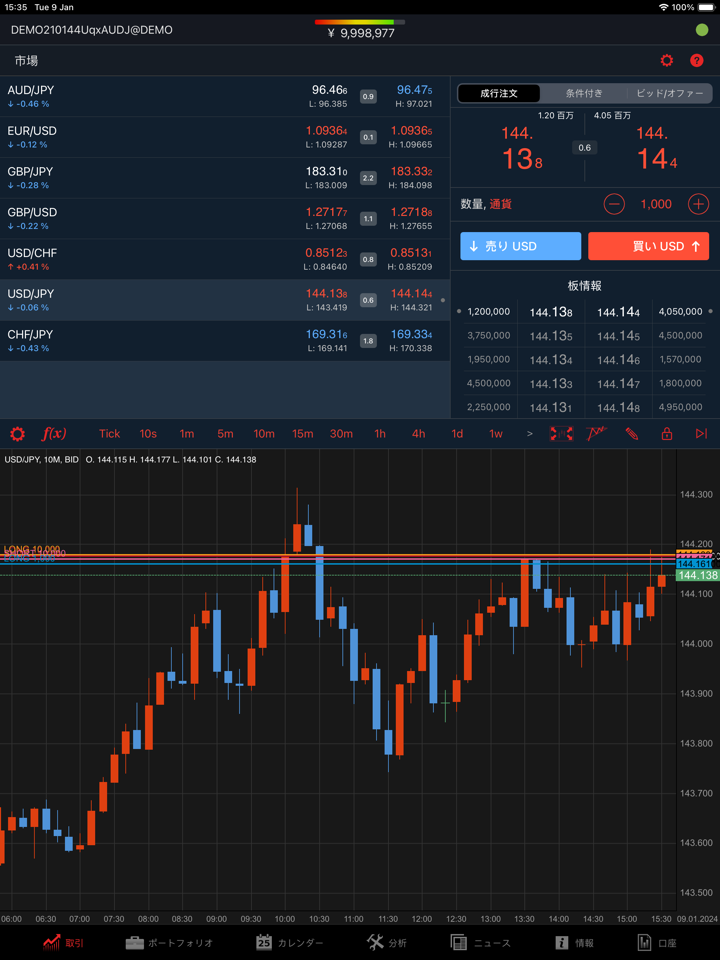This screenshot has height=960, width=720.
Task: Toggle the chart lock icon
Action: click(x=666, y=434)
